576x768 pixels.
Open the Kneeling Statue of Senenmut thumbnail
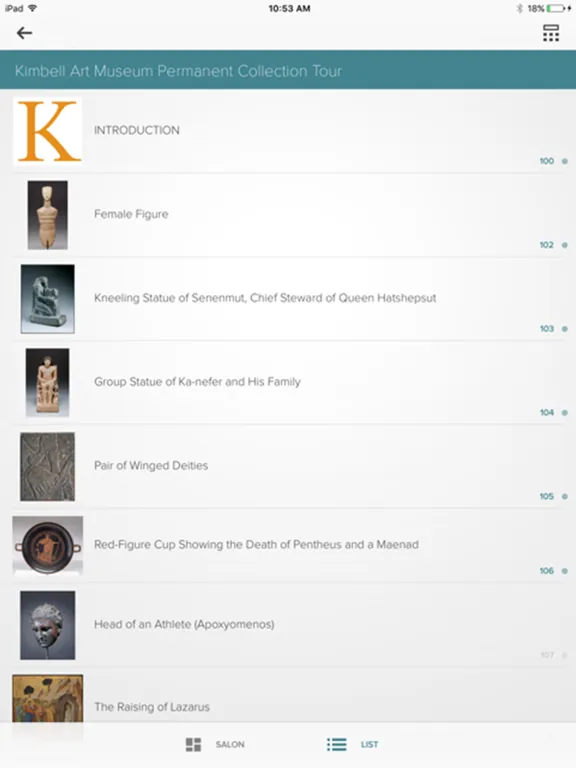click(x=48, y=299)
